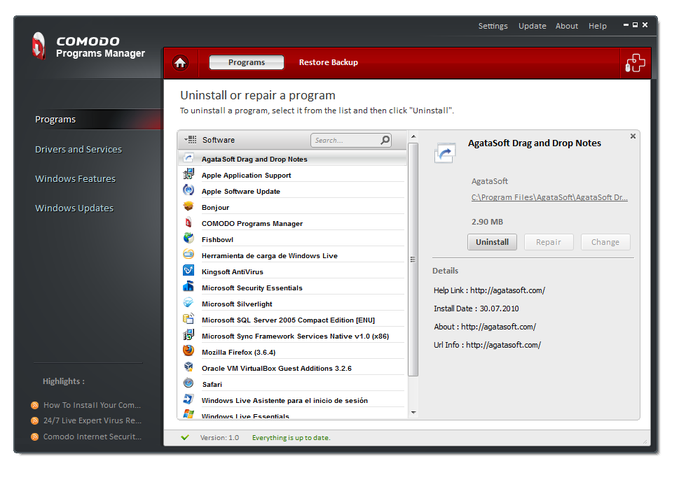Screen dimensions: 700x489
Task: Click the Apple Software Update icon
Action: [x=189, y=190]
